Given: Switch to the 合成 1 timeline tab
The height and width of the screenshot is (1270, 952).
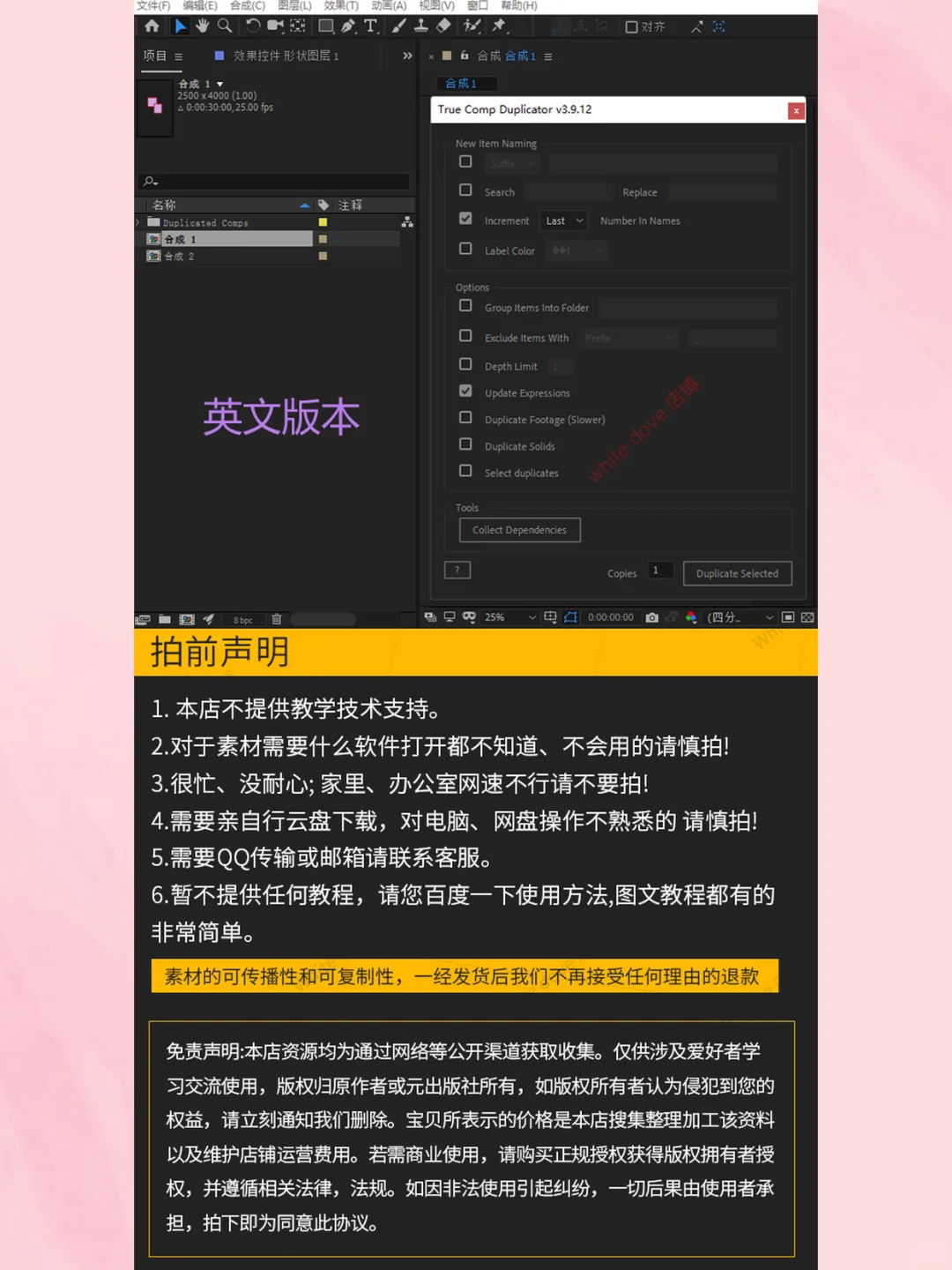Looking at the screenshot, I should [466, 83].
